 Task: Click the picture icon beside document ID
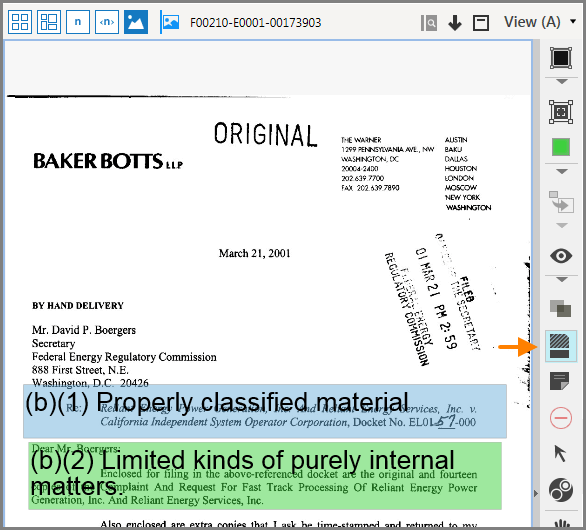(x=170, y=22)
